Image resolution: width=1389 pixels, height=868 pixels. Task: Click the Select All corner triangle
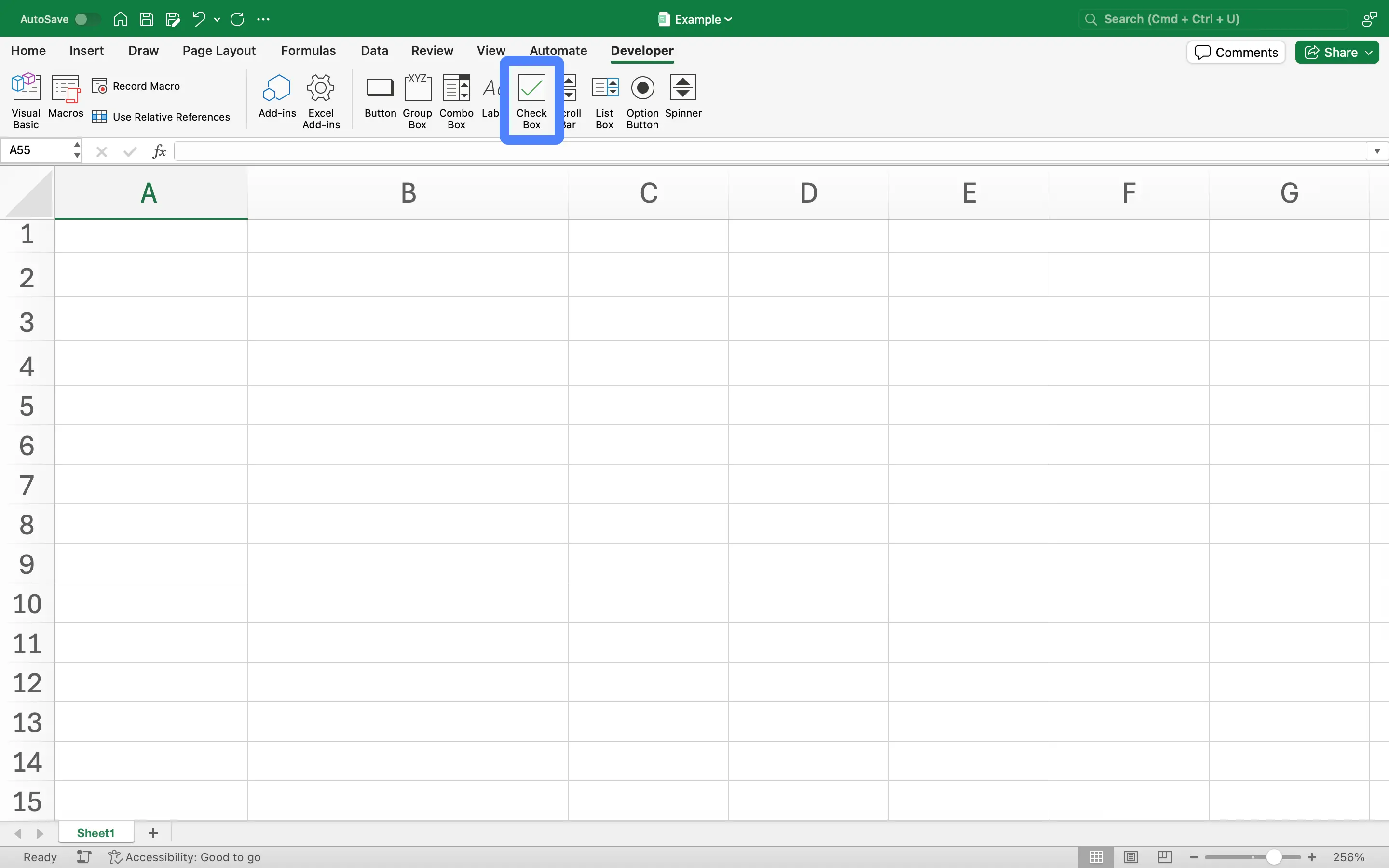(x=29, y=193)
